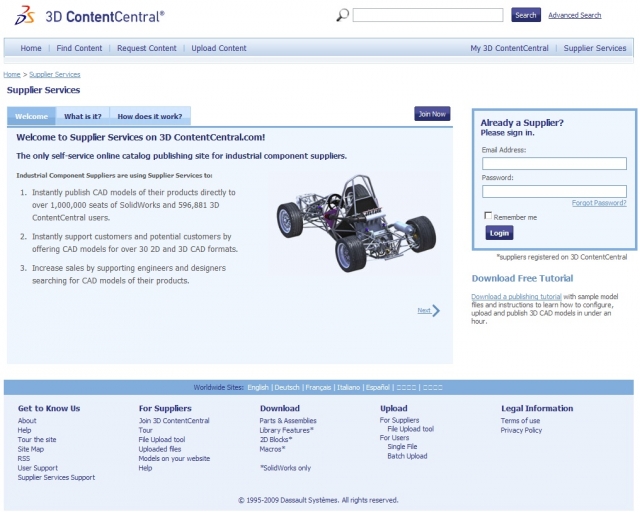Open Tour under For Suppliers

(x=145, y=430)
